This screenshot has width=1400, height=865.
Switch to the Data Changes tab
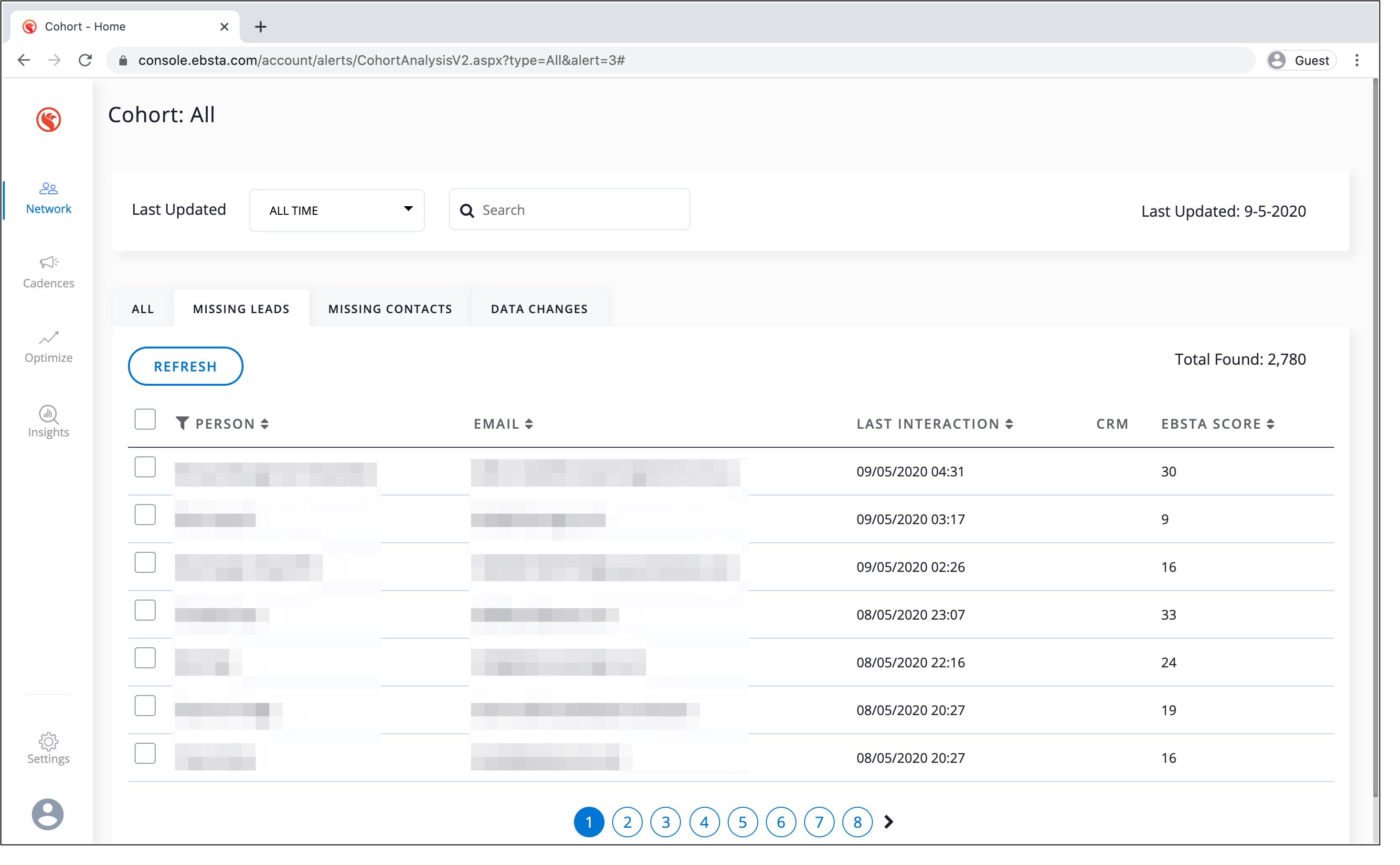[539, 309]
